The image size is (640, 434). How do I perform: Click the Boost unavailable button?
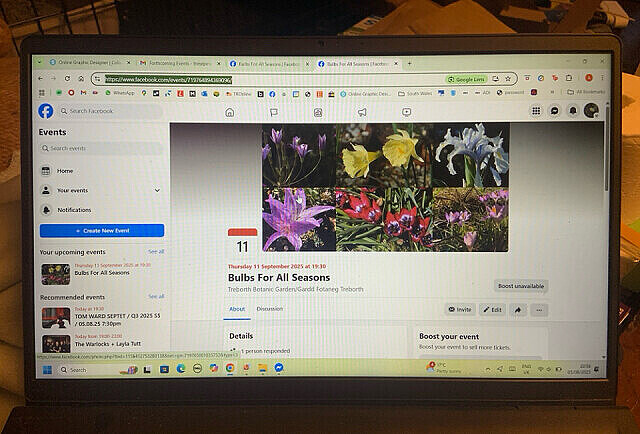(x=521, y=286)
